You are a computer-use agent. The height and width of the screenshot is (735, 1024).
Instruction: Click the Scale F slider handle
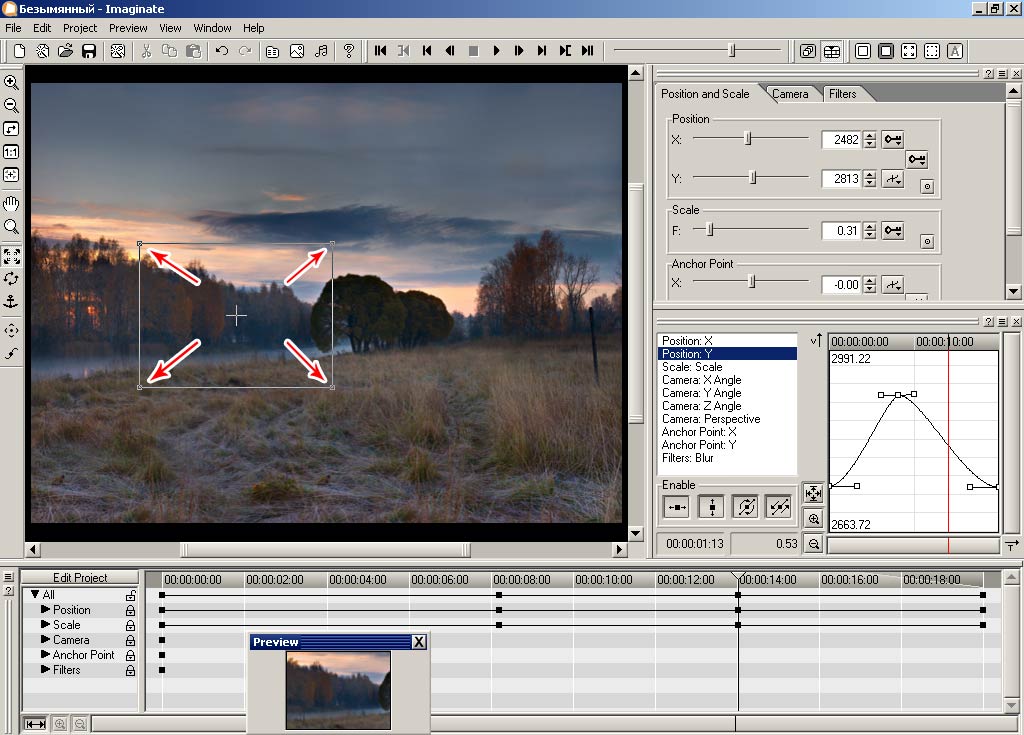710,230
